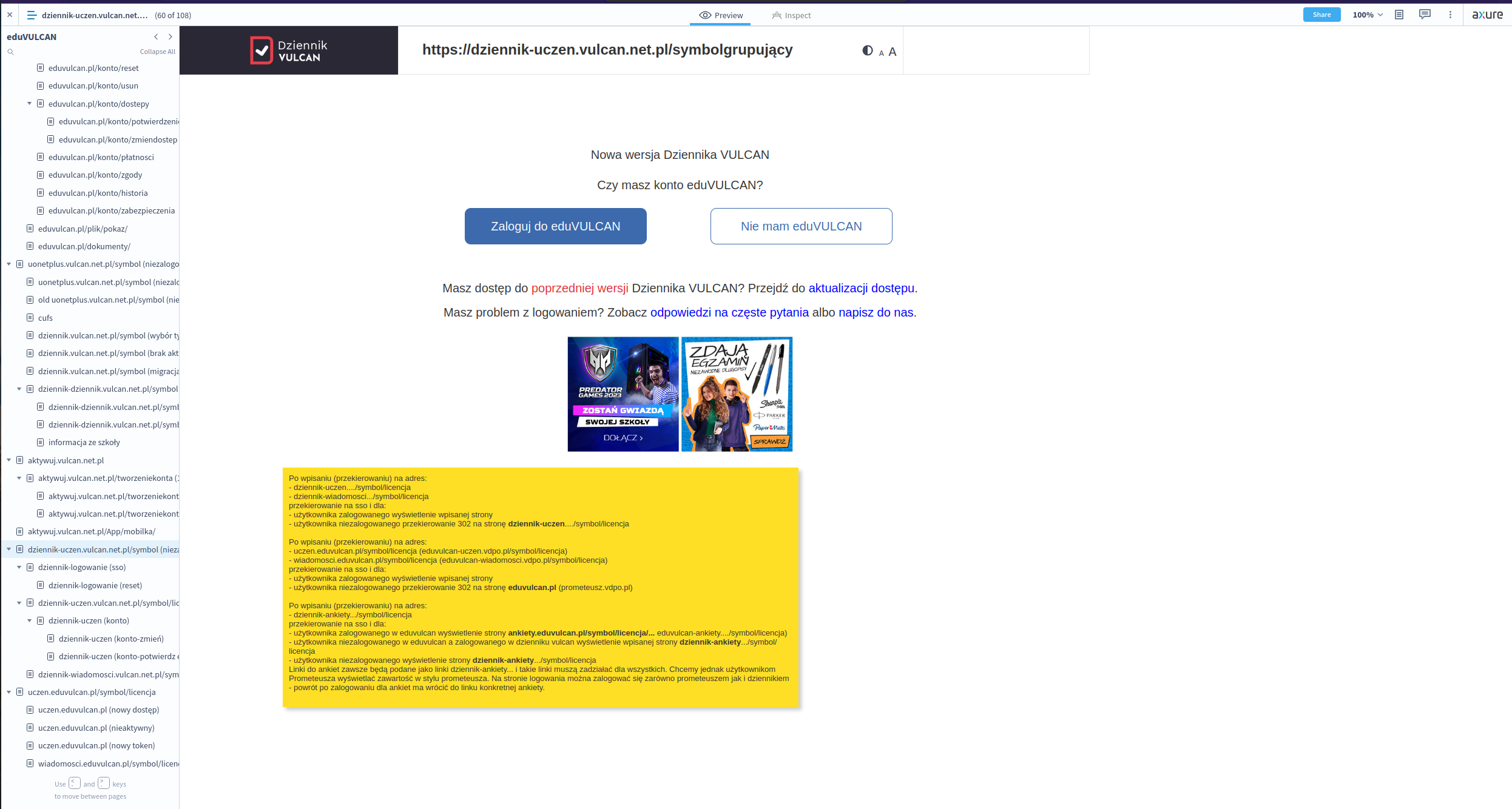The image size is (1512, 809).
Task: Click the Predator Games 2023 banner
Action: click(623, 394)
